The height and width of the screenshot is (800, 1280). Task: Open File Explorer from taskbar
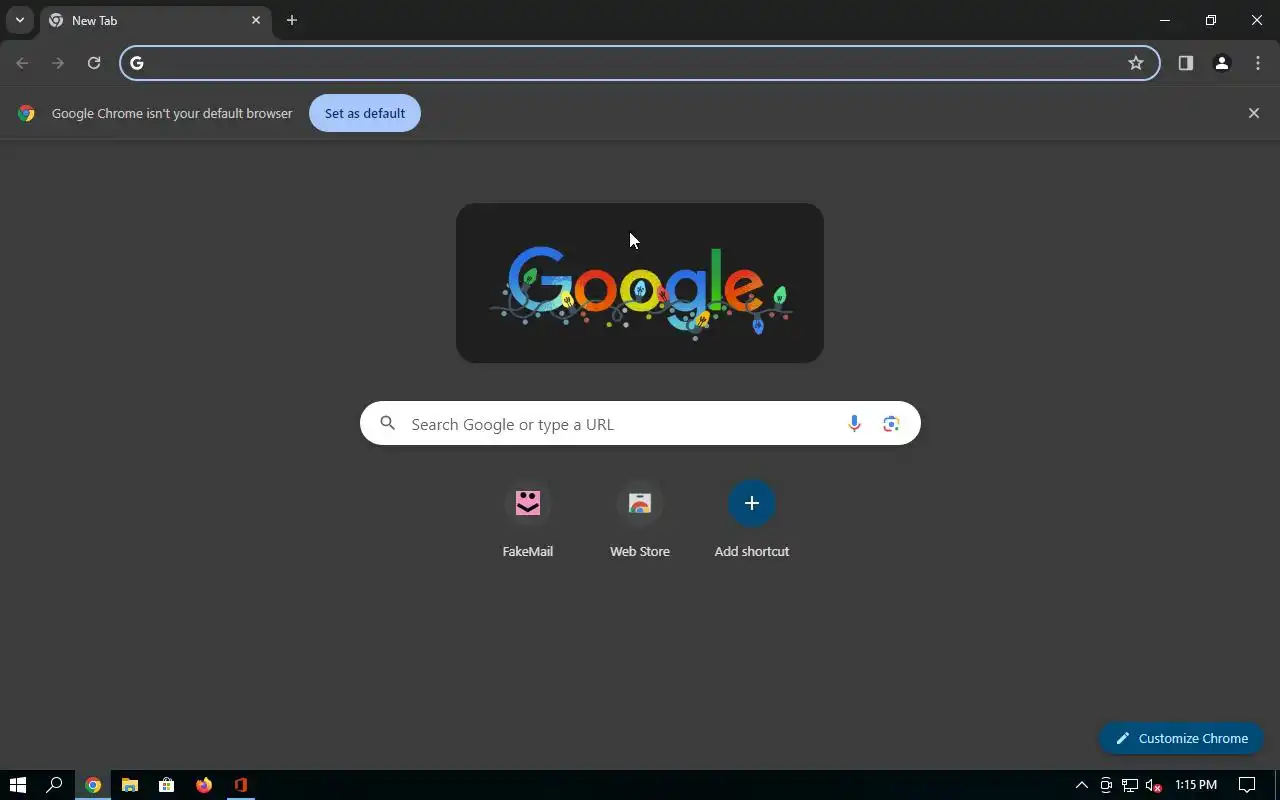130,785
